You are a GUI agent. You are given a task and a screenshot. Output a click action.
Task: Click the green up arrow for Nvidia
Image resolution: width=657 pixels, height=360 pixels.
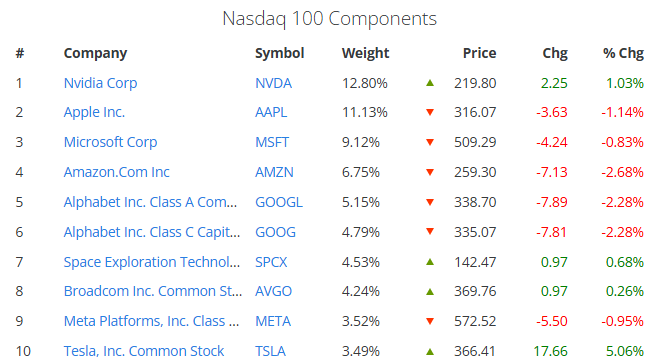pyautogui.click(x=429, y=83)
